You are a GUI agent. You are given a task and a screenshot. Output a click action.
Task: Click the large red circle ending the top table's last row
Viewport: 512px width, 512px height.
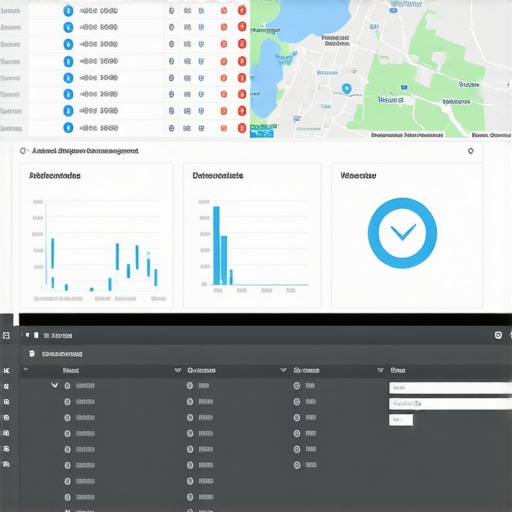pos(242,128)
